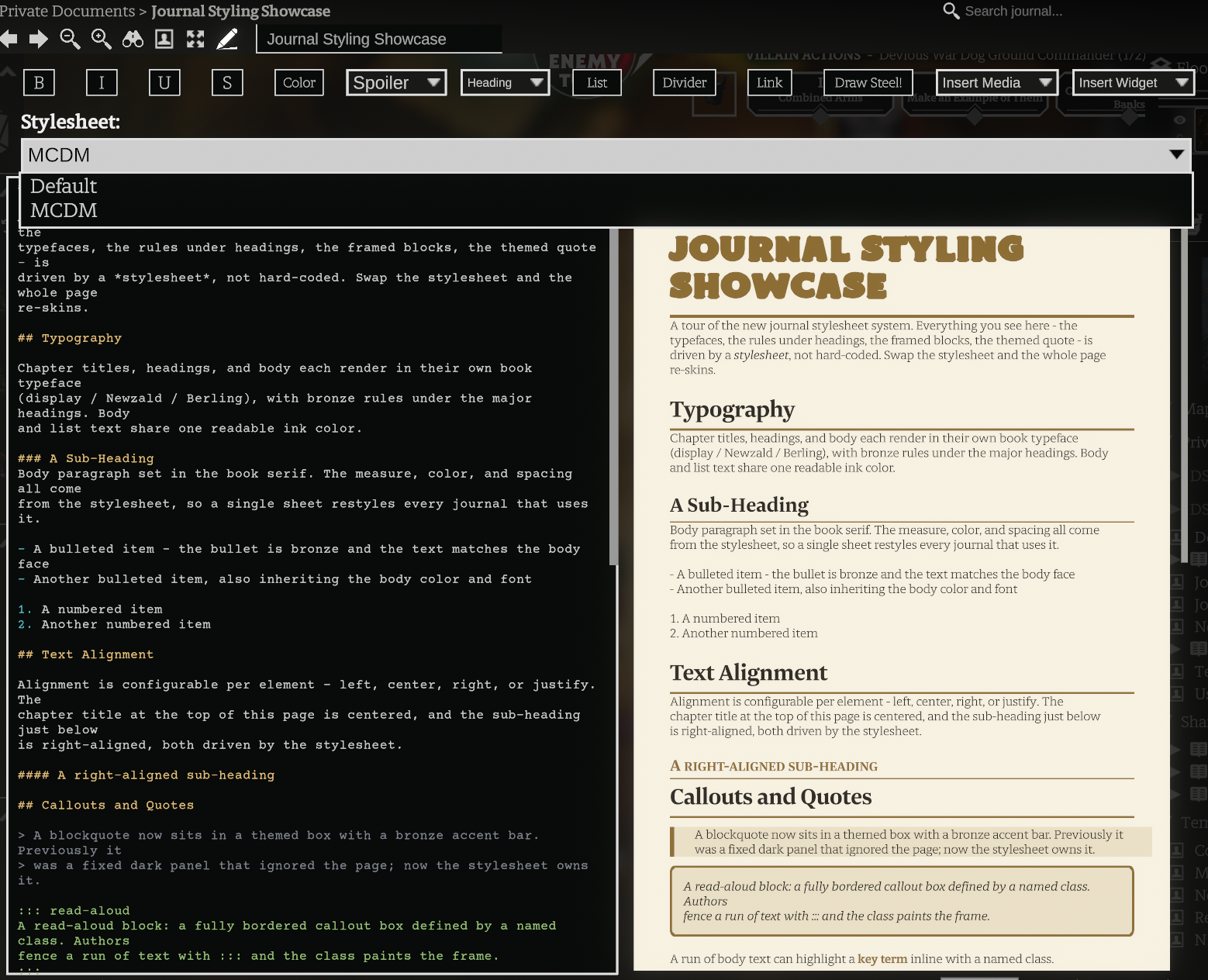Open the Spoiler dropdown

coord(396,83)
